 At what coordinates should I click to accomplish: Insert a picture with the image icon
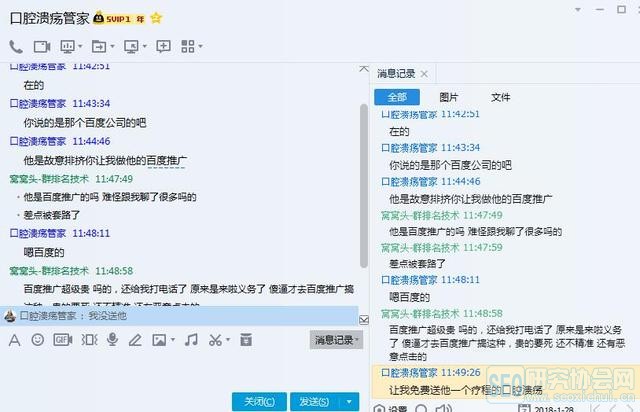159,340
